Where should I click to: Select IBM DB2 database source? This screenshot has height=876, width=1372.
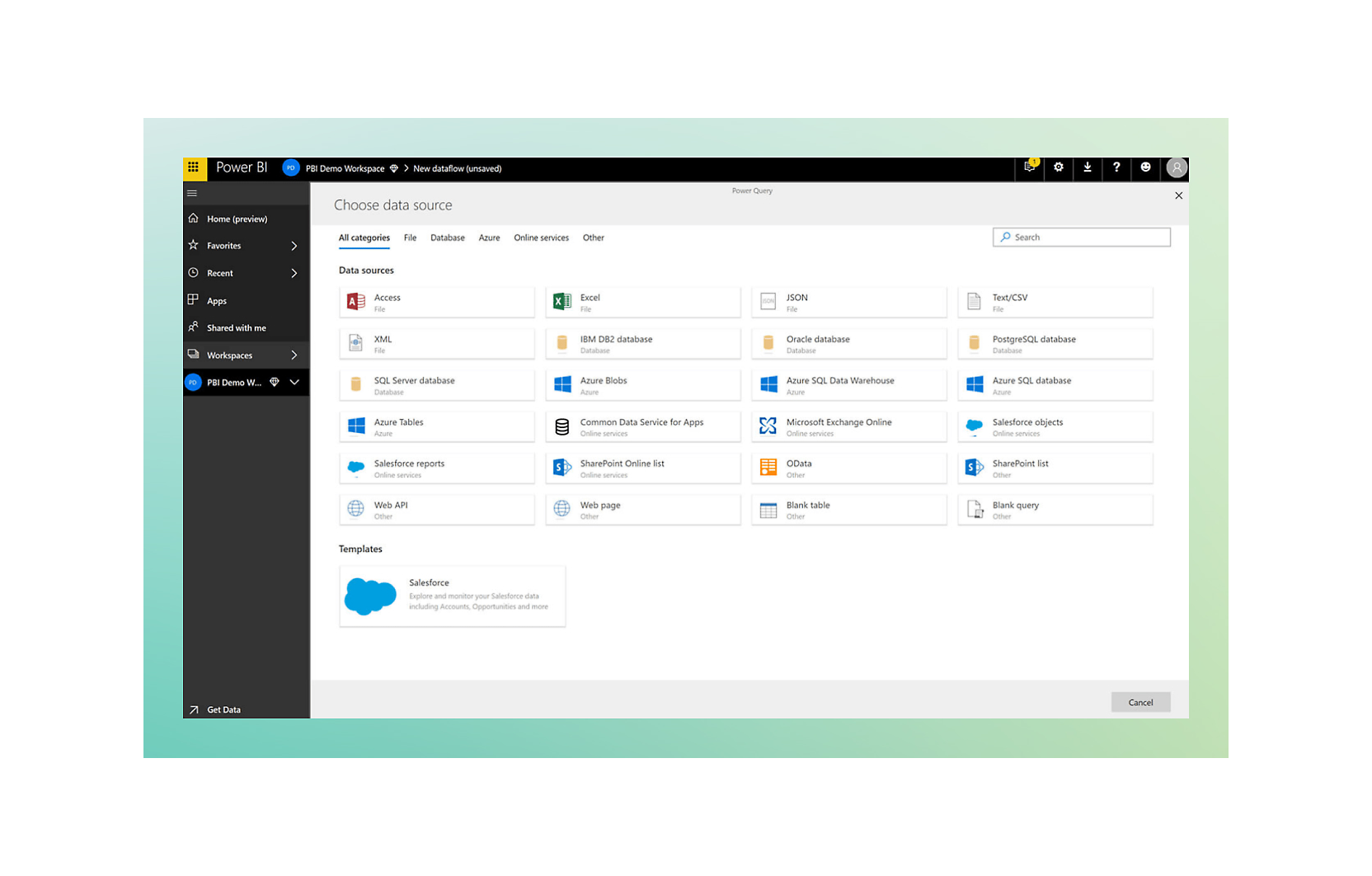point(642,344)
